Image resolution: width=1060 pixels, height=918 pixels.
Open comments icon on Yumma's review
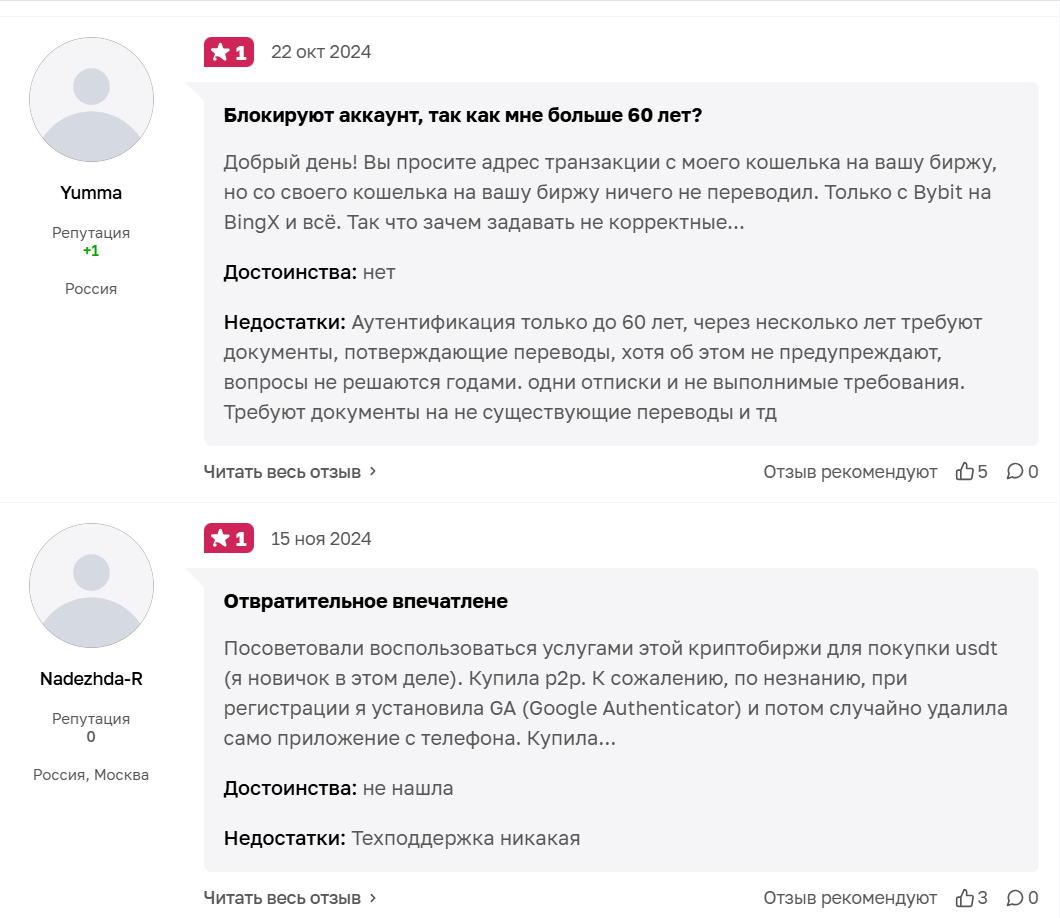(x=1015, y=471)
